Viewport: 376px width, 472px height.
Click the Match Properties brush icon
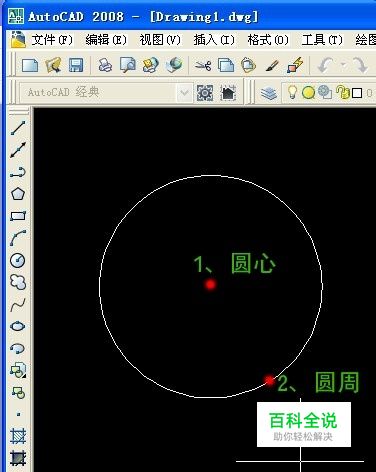tap(272, 65)
